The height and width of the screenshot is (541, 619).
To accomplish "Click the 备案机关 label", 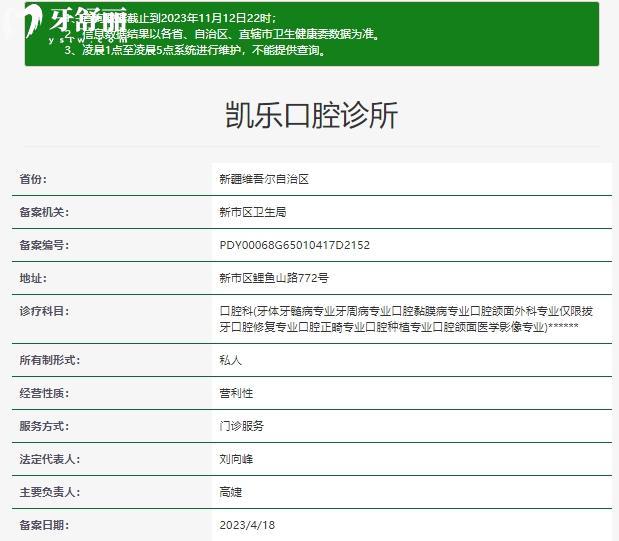I will pos(44,212).
